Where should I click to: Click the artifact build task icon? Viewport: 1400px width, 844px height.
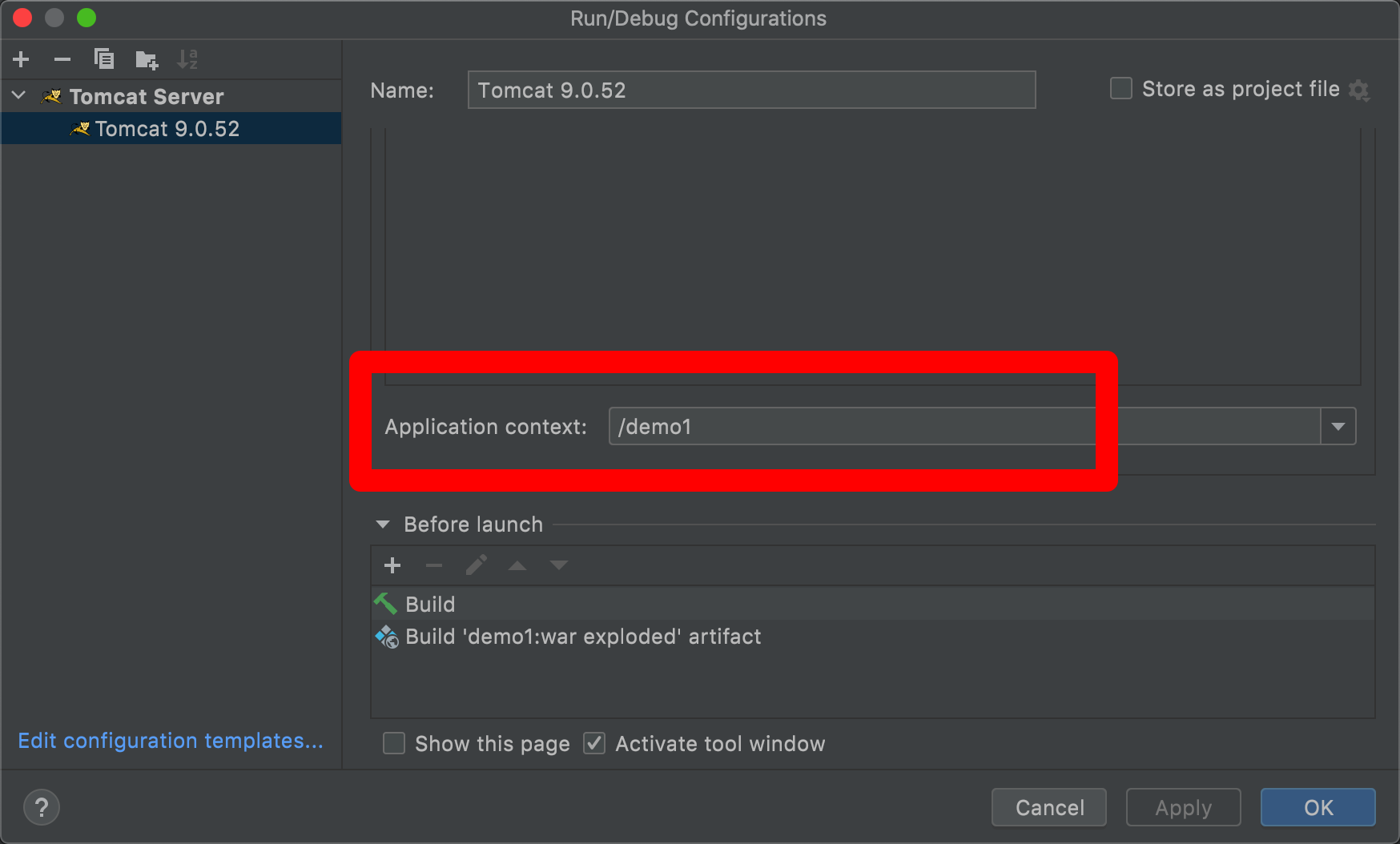coord(387,637)
